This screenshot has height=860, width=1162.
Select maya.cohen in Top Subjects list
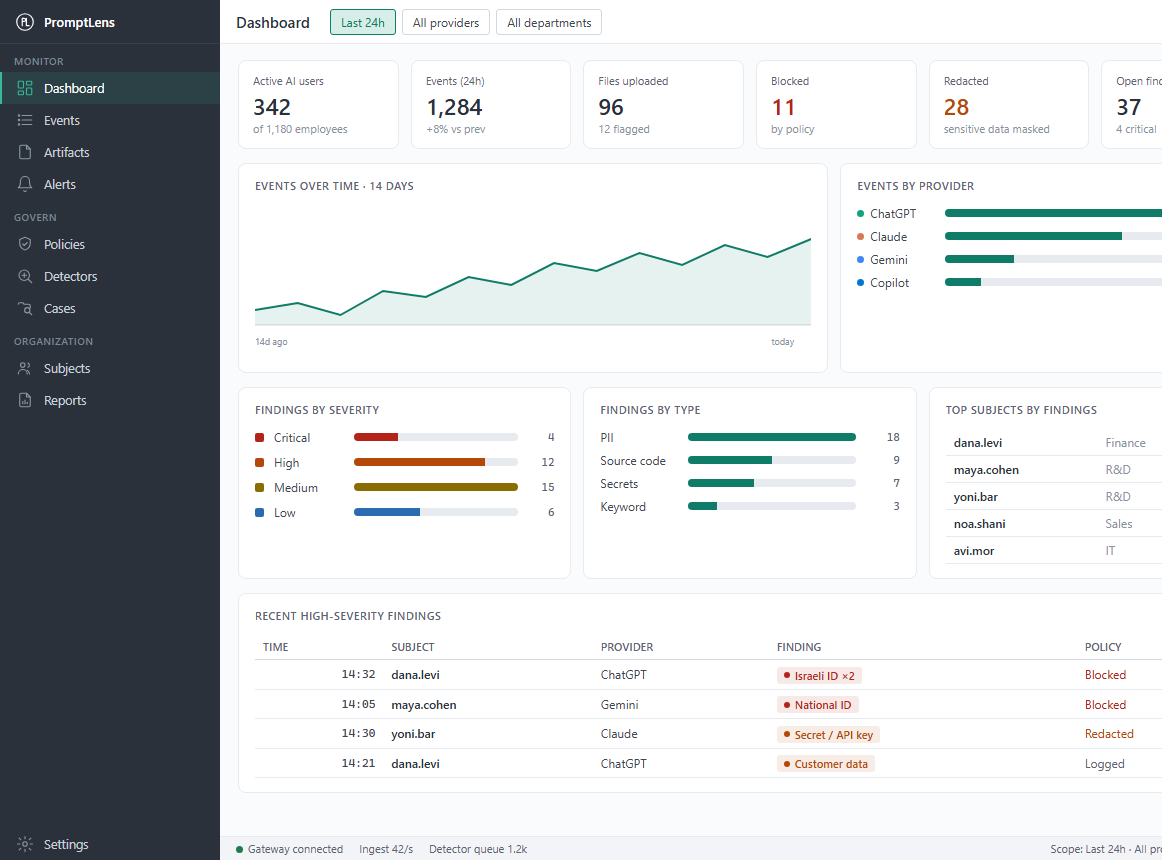point(986,470)
